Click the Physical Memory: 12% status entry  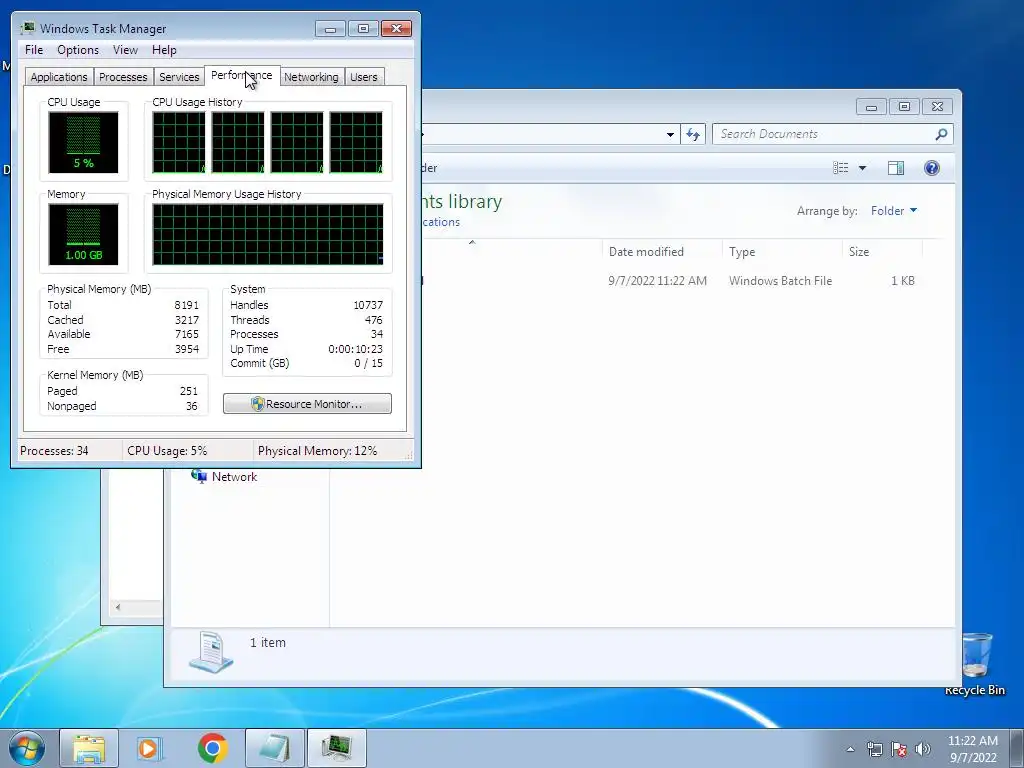317,451
